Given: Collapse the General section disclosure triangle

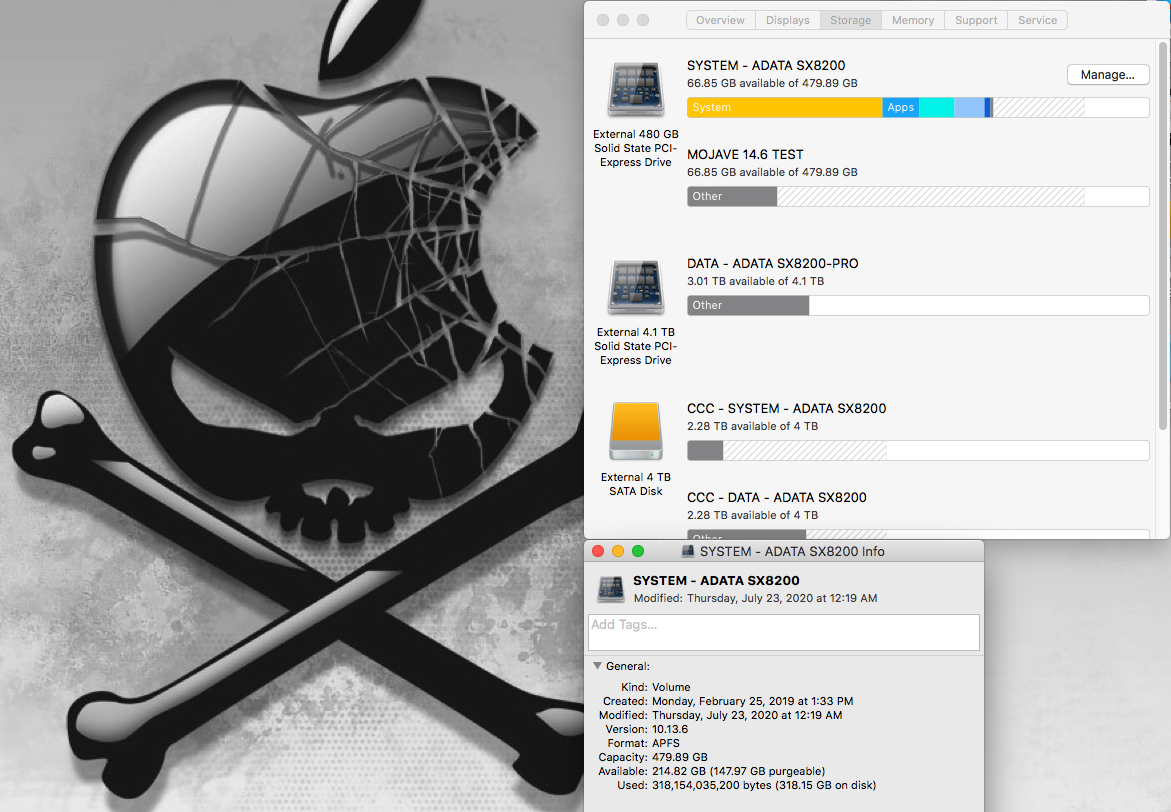Looking at the screenshot, I should 597,666.
